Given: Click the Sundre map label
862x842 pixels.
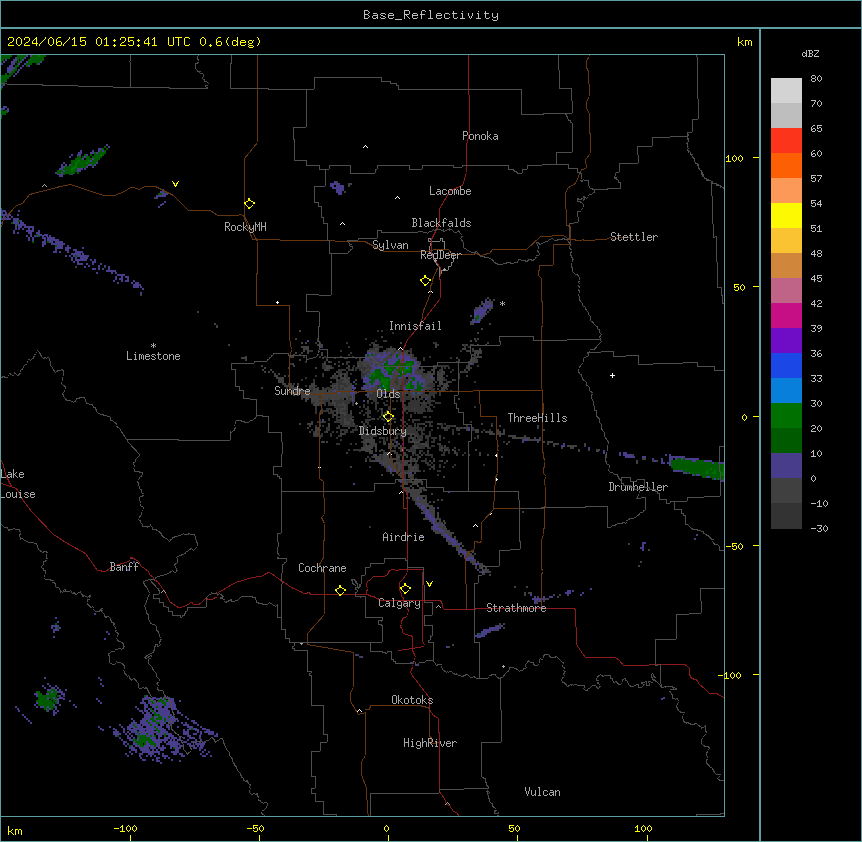Looking at the screenshot, I should [x=292, y=391].
